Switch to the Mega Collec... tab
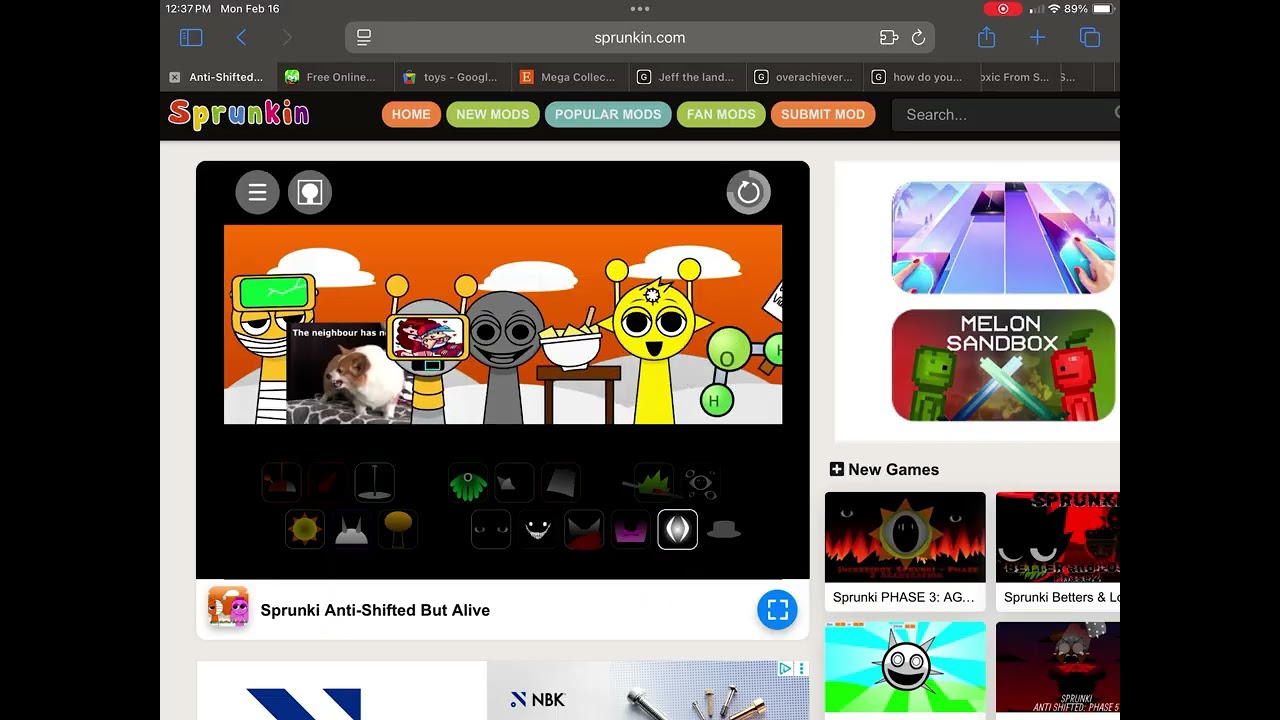The image size is (1280, 720). 572,77
